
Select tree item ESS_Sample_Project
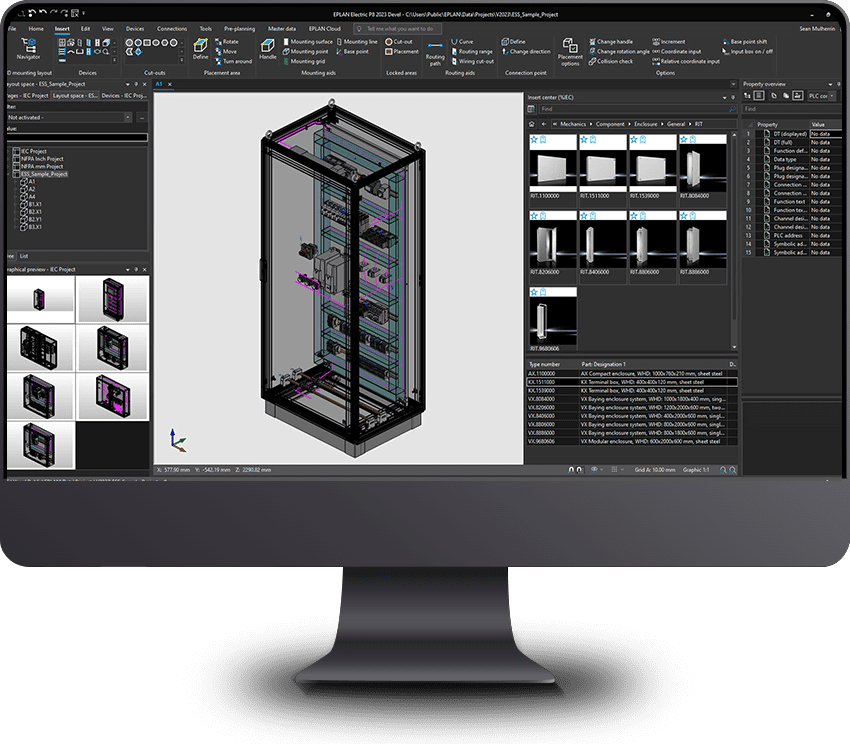pyautogui.click(x=44, y=174)
